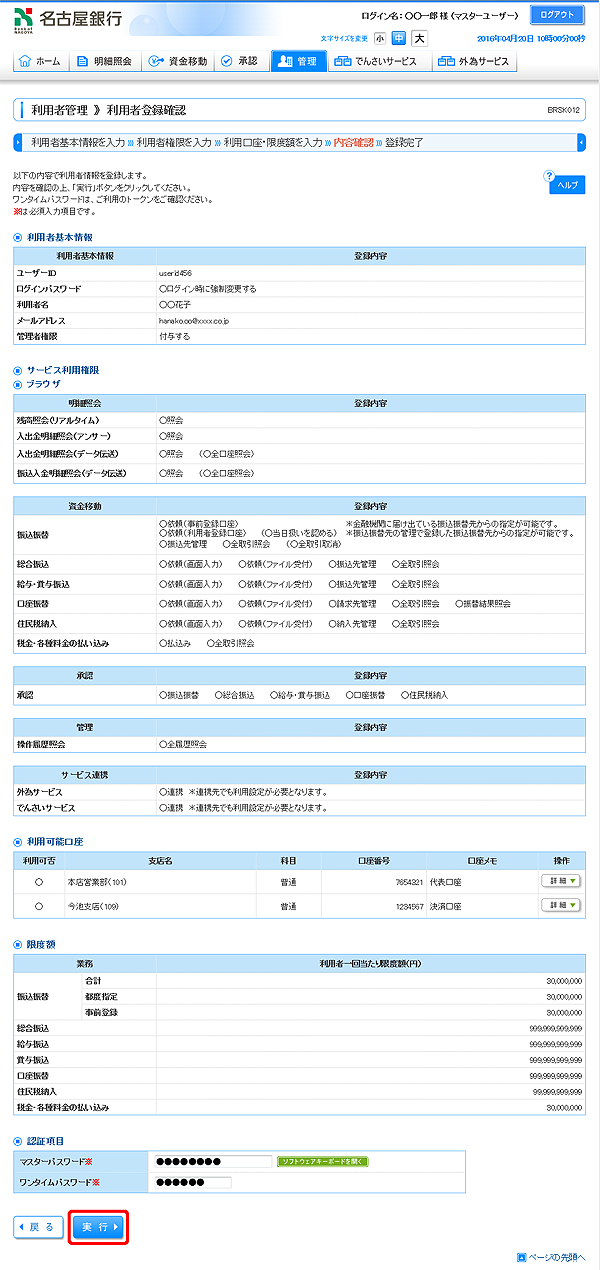Open the 明細照会 tab

(x=104, y=61)
